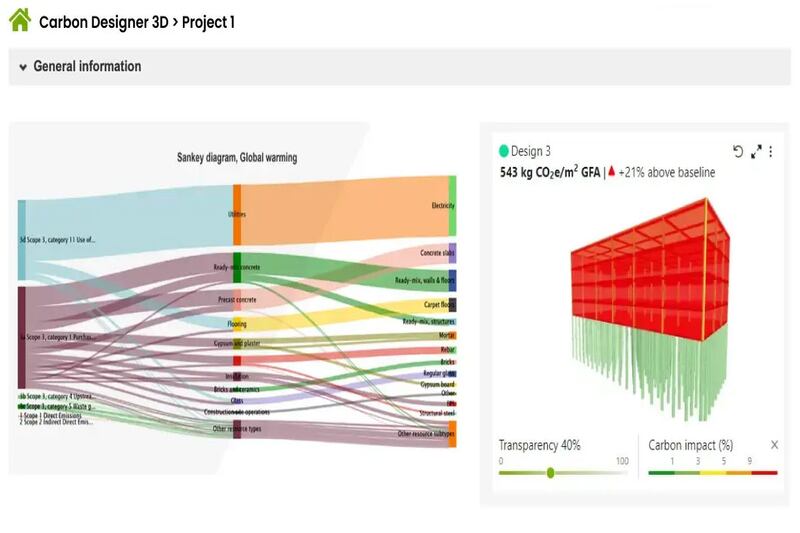The width and height of the screenshot is (800, 533).
Task: Open the Design 3 three-dots menu
Action: 771,152
